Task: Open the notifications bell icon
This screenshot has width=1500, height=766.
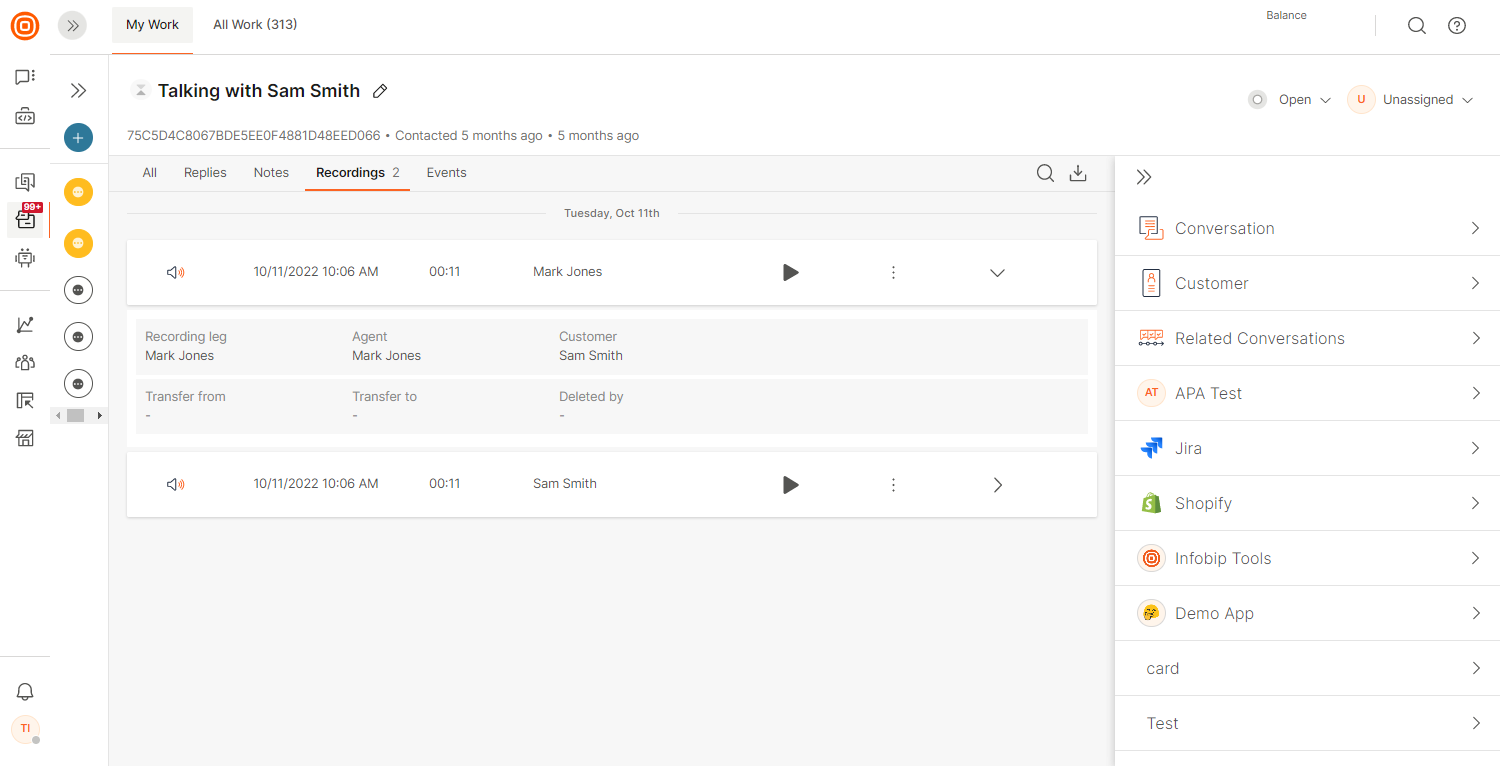Action: (x=25, y=692)
